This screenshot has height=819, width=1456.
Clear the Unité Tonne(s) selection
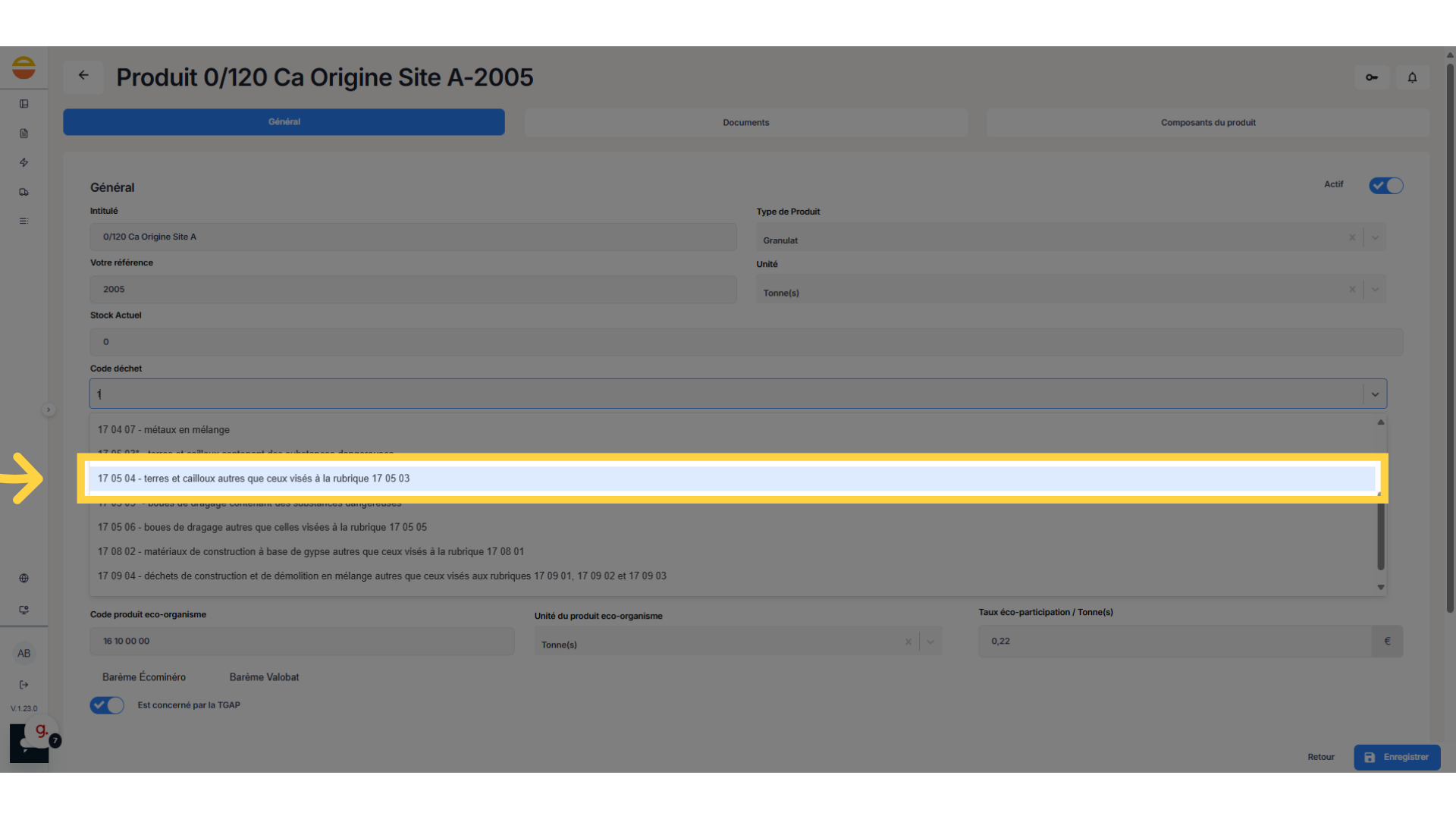[x=1352, y=290]
